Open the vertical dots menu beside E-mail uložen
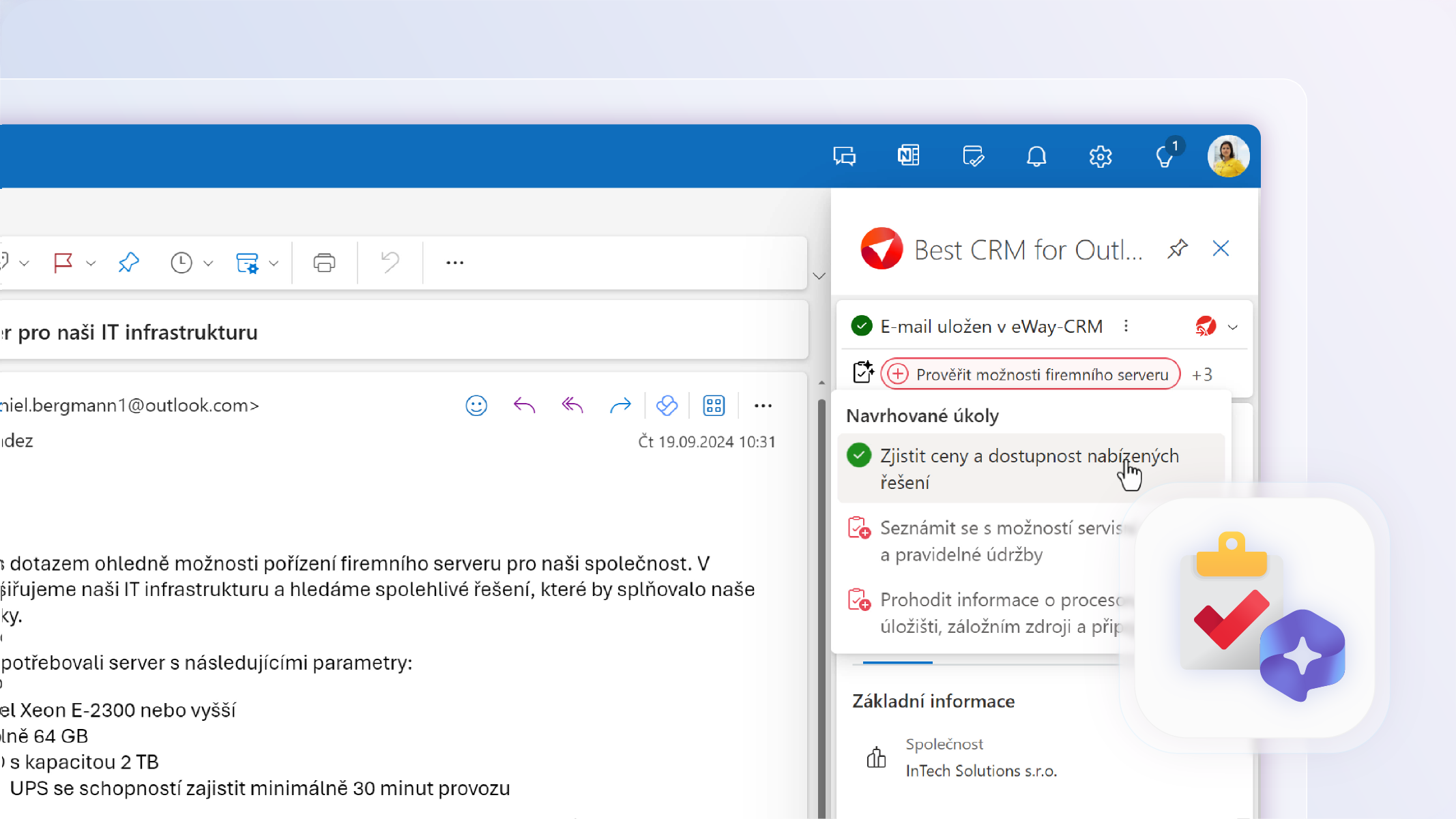The width and height of the screenshot is (1456, 819). [1126, 327]
